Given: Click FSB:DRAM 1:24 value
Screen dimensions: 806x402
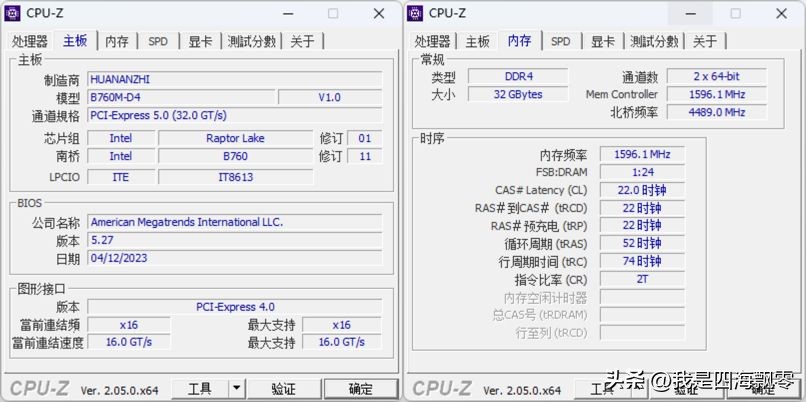Looking at the screenshot, I should point(643,172).
